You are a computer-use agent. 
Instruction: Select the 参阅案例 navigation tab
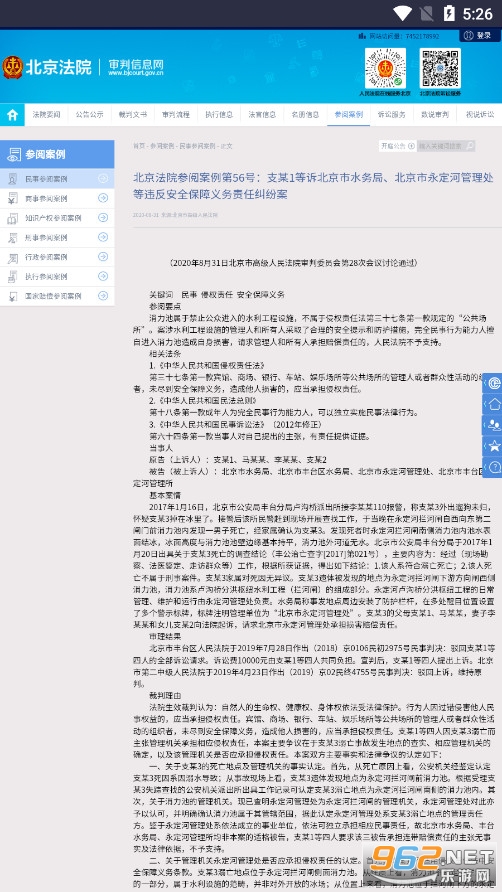pos(349,114)
